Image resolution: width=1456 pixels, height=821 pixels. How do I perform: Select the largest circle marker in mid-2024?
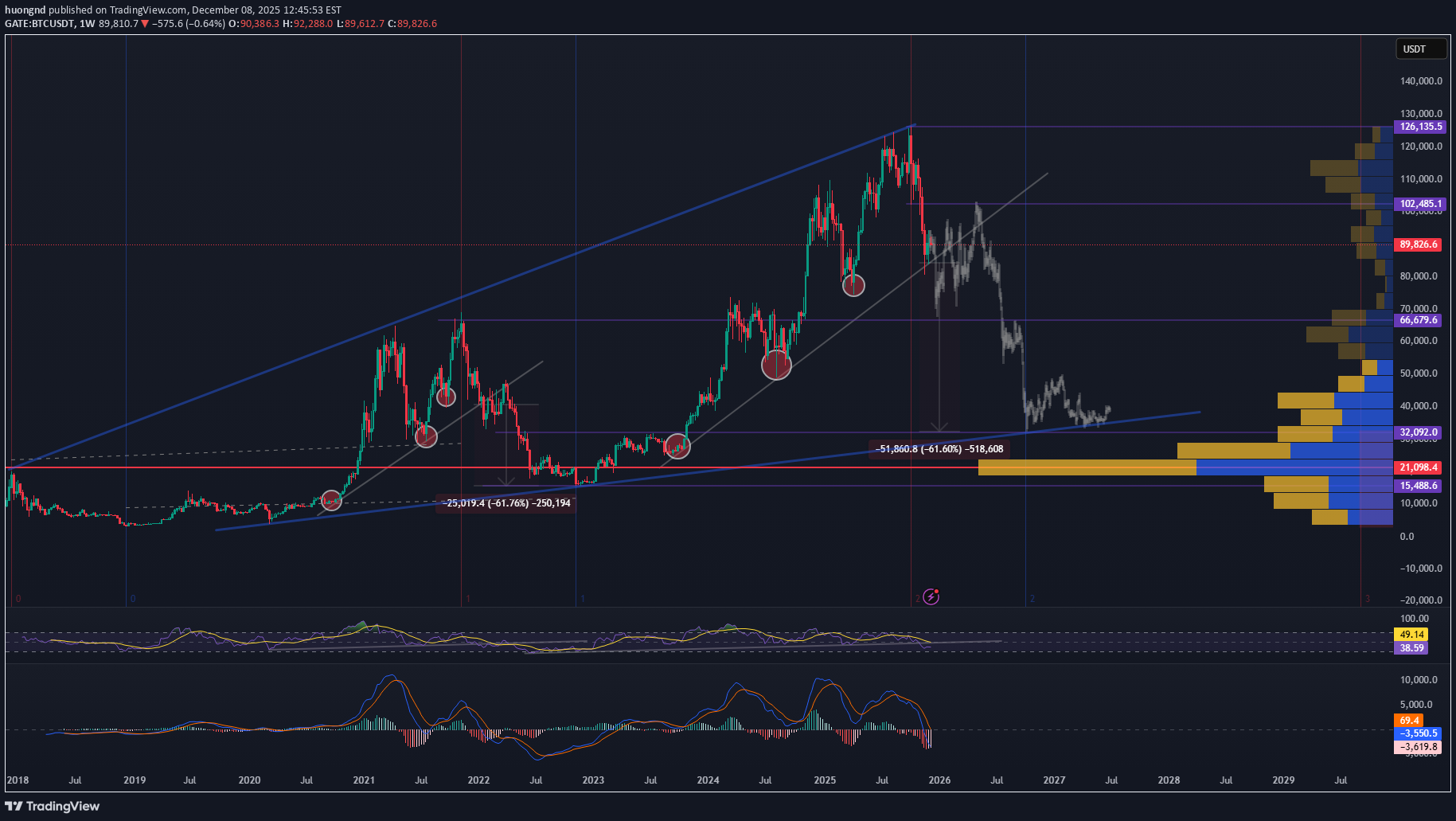point(776,365)
